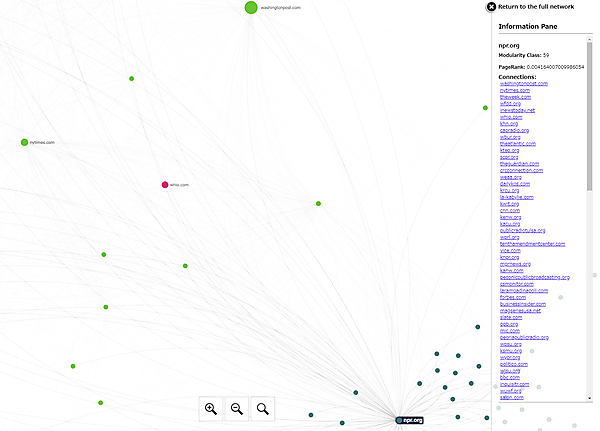Open salon.com connection link
The image size is (600, 431).
511,397
